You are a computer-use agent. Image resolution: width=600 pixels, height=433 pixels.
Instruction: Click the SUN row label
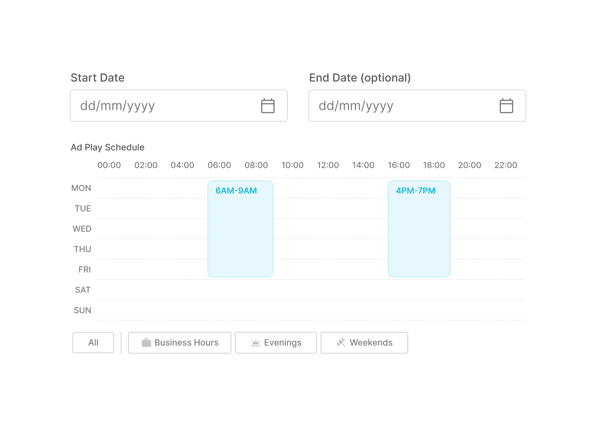82,310
